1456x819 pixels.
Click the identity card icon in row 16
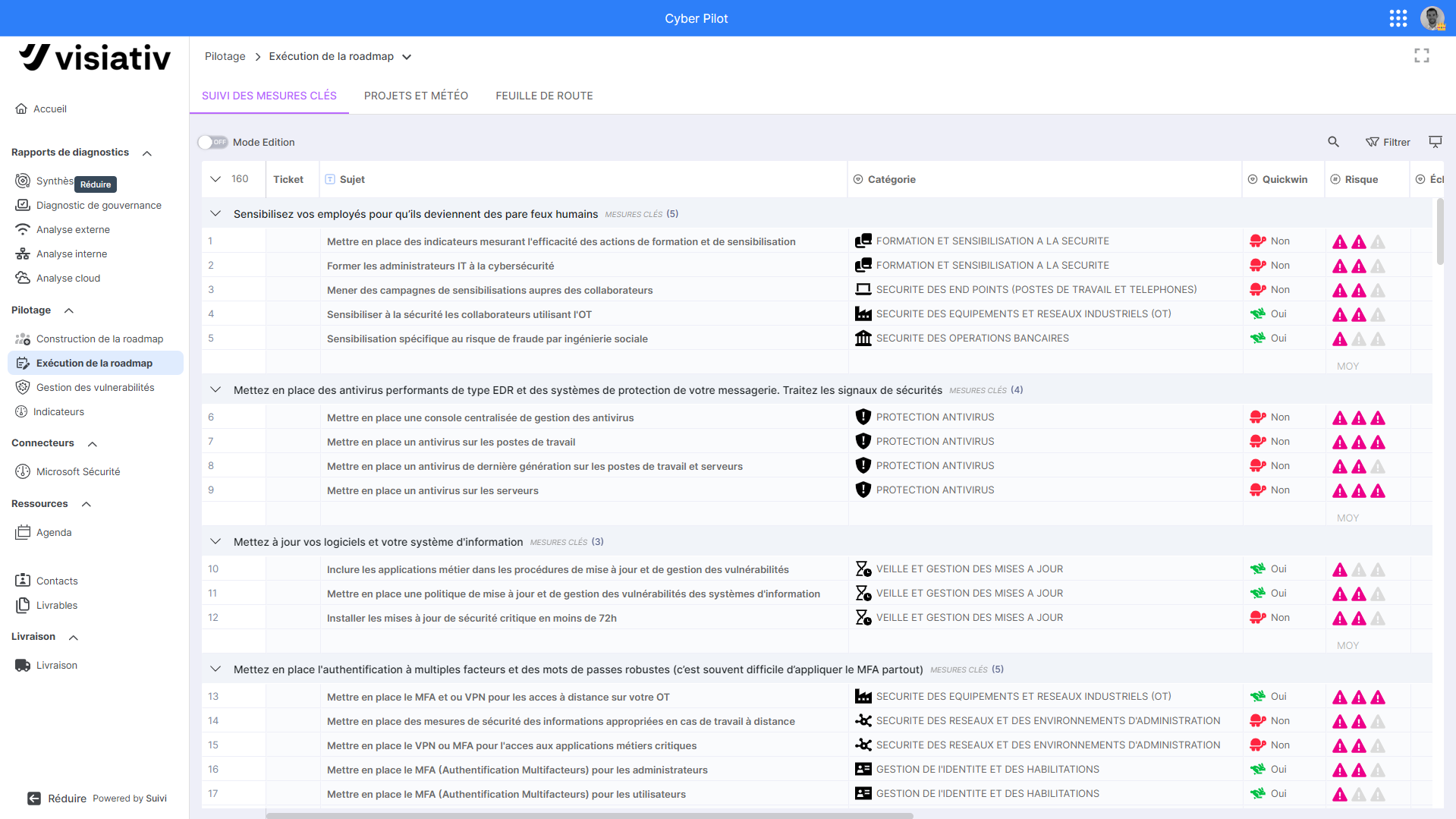point(863,769)
